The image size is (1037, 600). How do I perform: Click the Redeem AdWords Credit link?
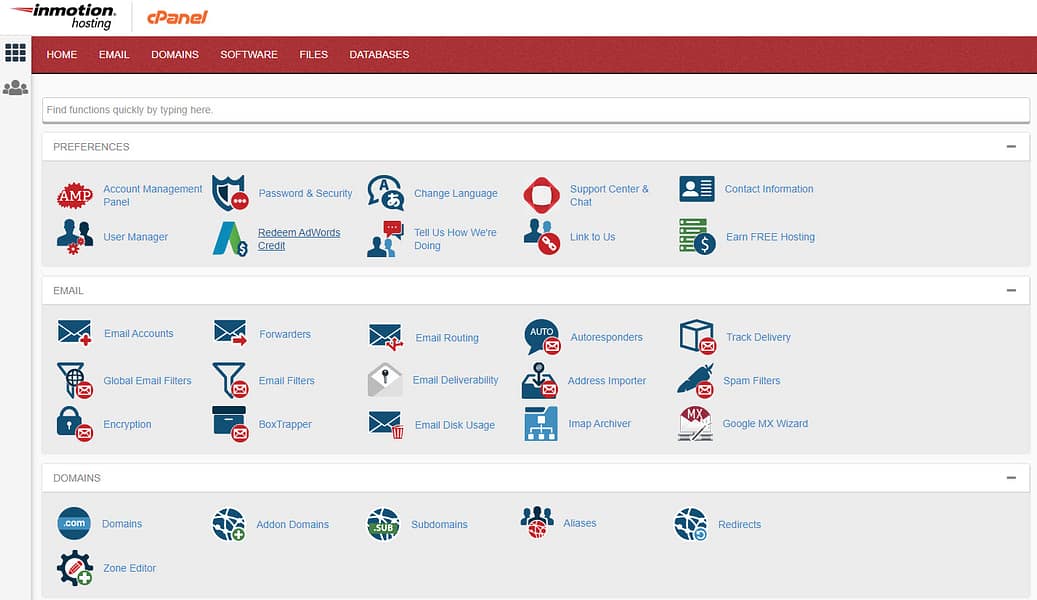pos(299,239)
